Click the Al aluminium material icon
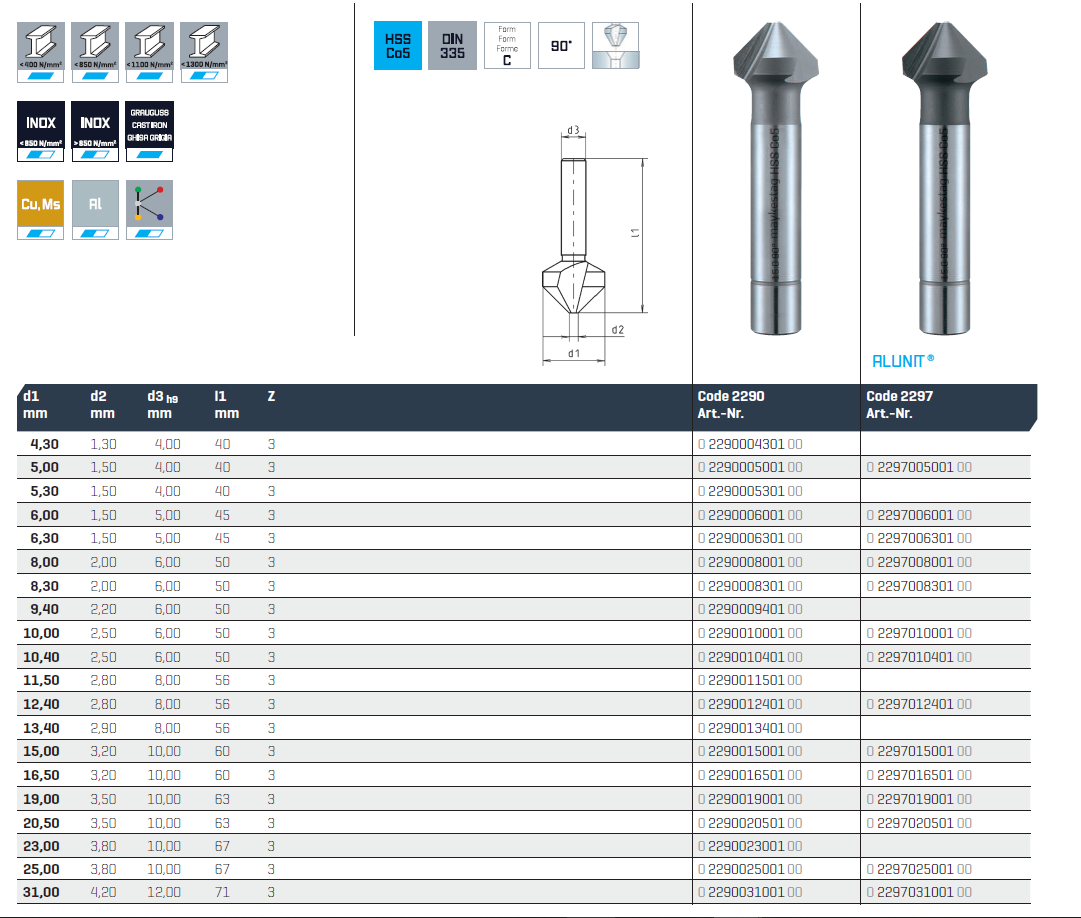This screenshot has height=918, width=1081. (x=95, y=209)
